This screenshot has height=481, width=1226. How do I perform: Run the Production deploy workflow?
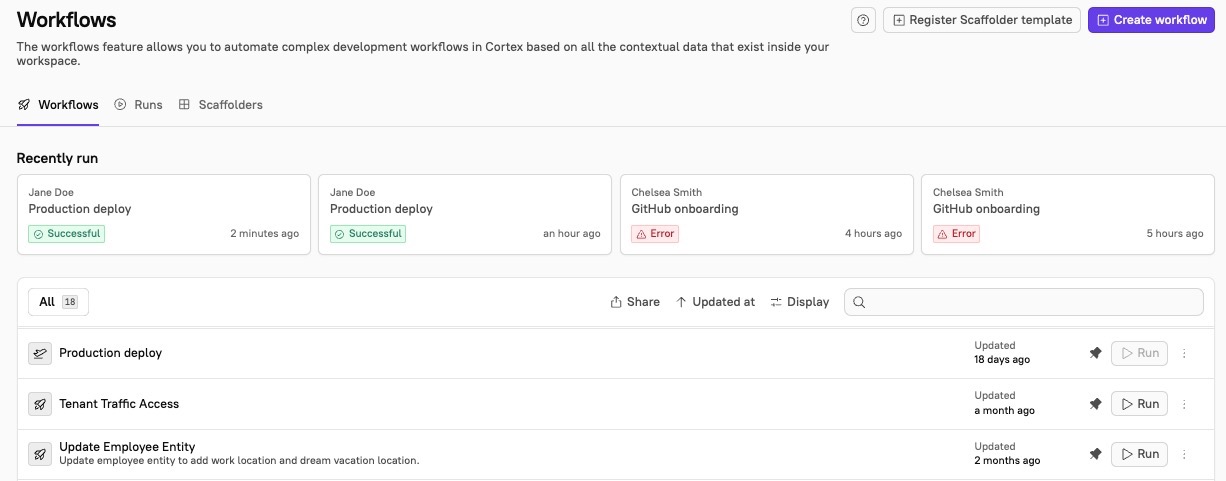[1139, 353]
